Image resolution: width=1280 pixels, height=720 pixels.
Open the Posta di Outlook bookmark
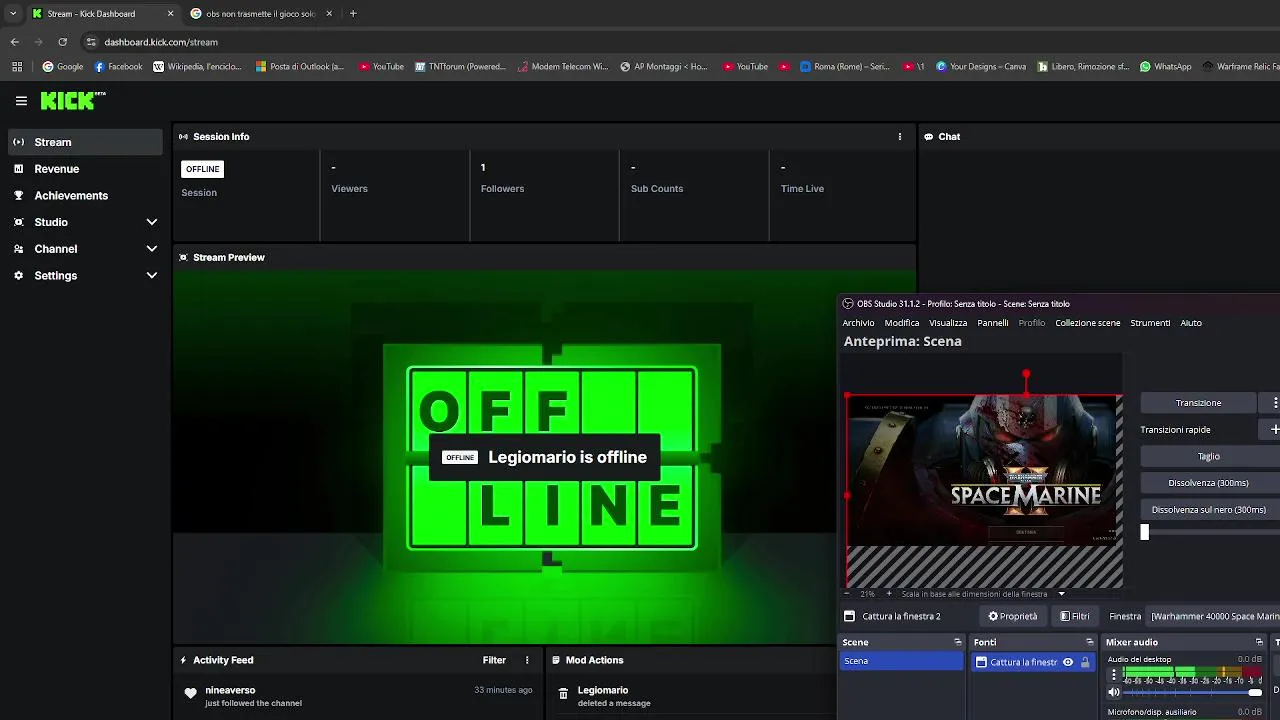pos(299,67)
